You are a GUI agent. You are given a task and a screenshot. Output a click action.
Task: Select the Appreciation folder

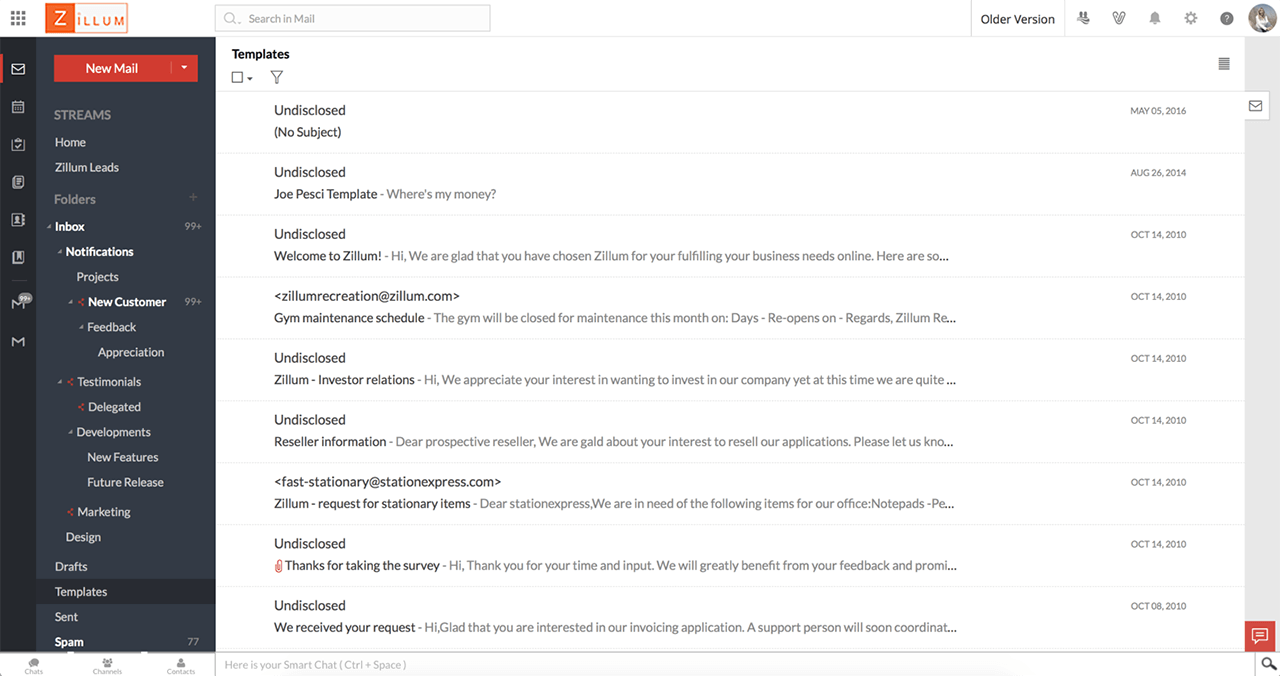coord(131,352)
